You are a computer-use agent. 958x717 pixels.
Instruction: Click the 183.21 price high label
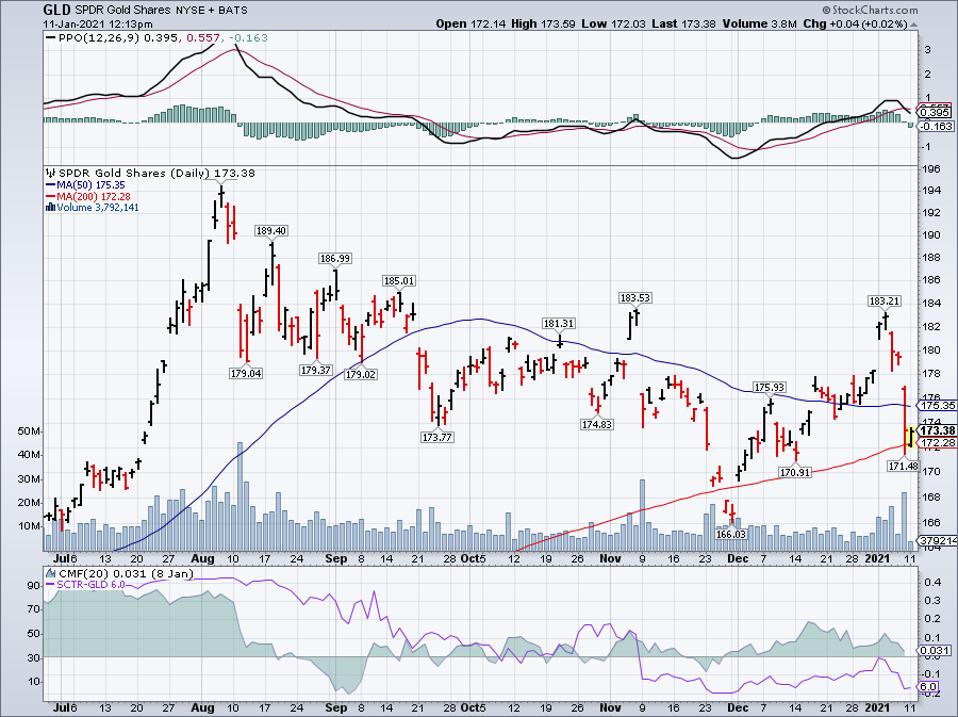click(884, 301)
